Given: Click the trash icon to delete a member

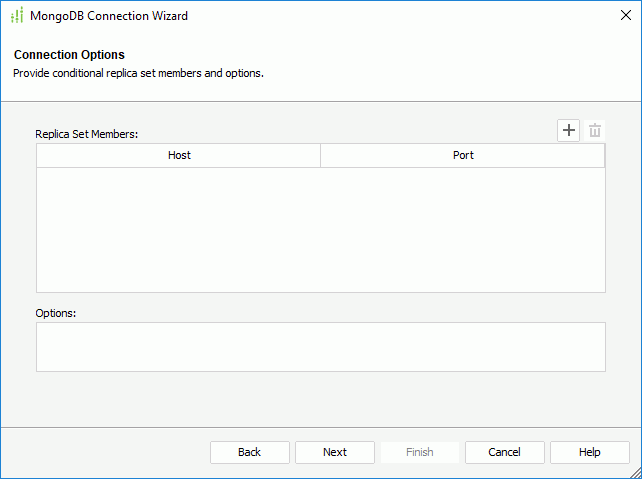Looking at the screenshot, I should click(595, 131).
